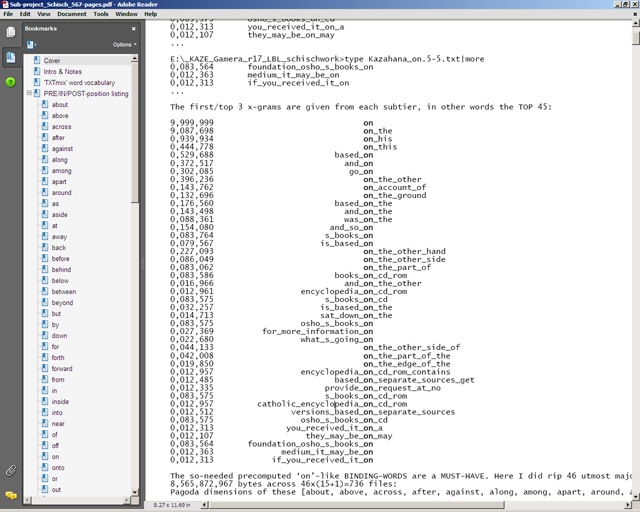This screenshot has height=512, width=640.
Task: Click the new bookmark options icon
Action: click(x=31, y=45)
